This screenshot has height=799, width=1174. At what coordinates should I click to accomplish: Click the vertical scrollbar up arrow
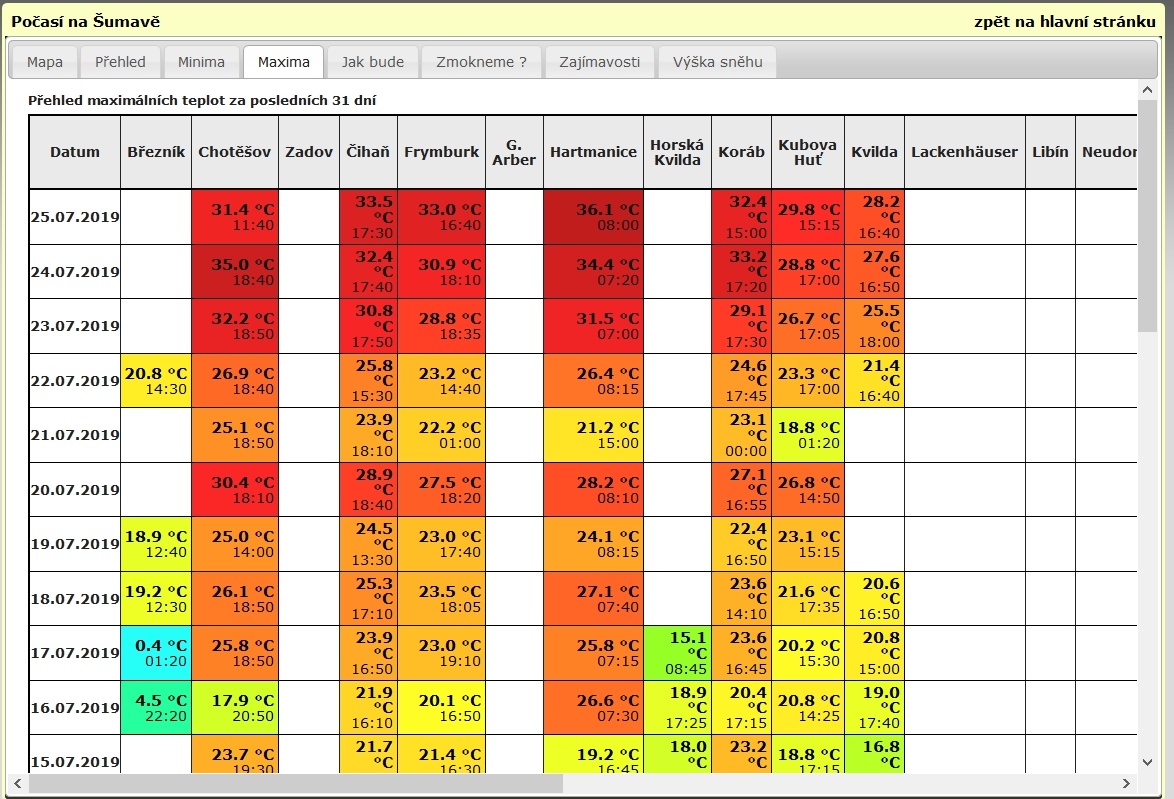(x=1147, y=91)
